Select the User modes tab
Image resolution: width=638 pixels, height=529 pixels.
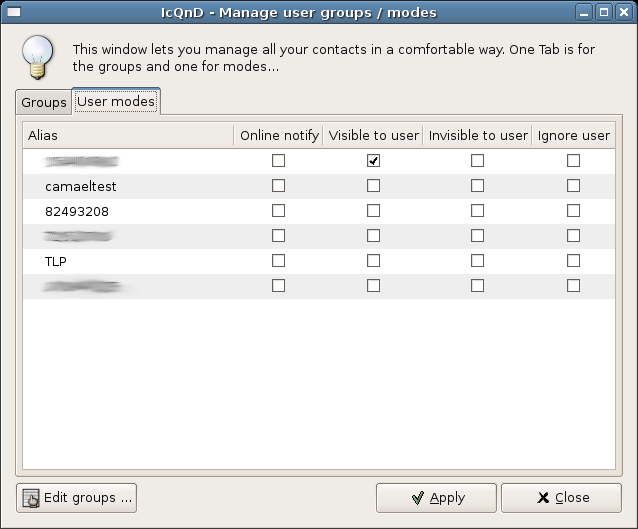click(115, 102)
